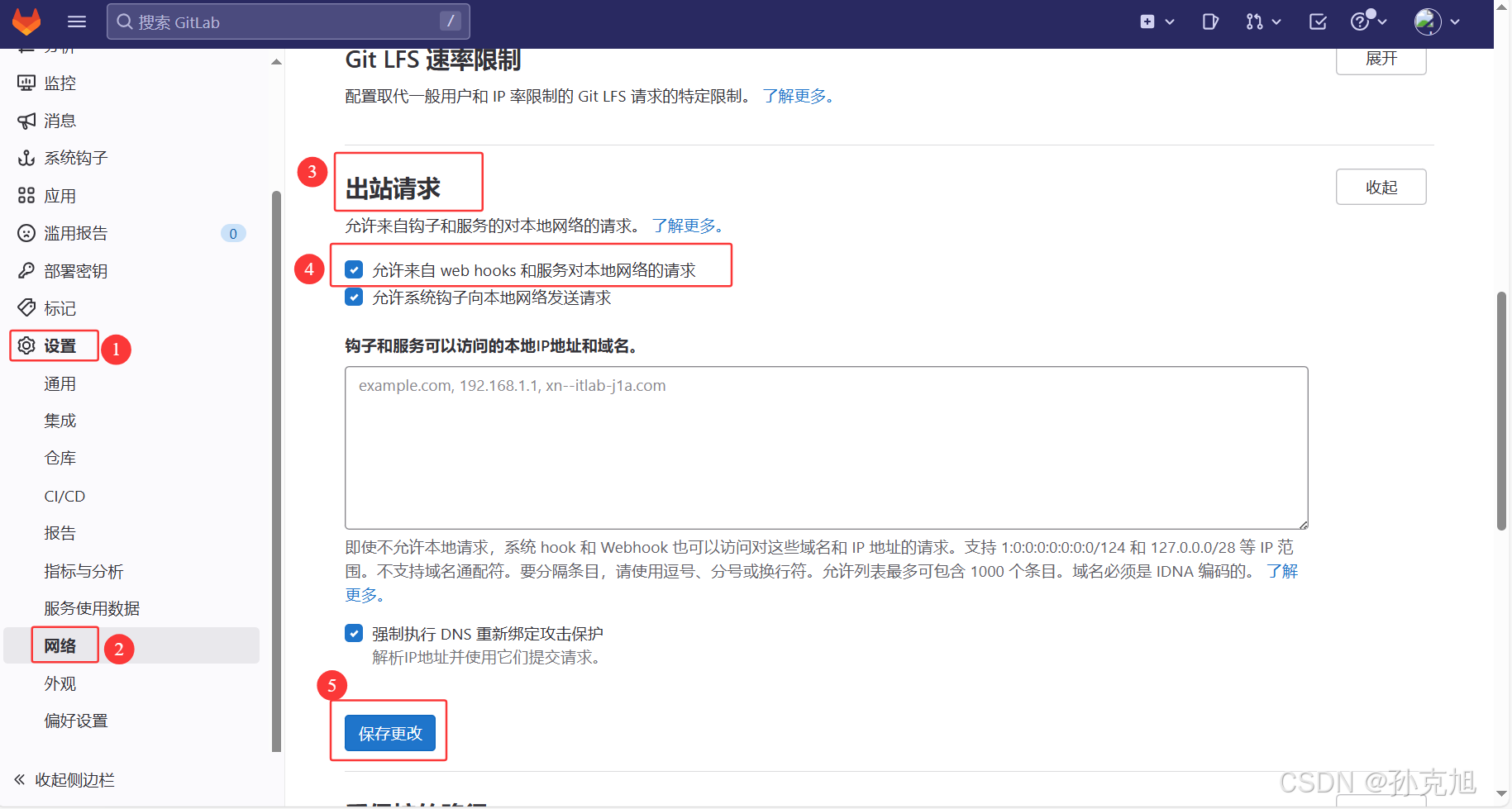Click the 保存更改 button

click(389, 733)
